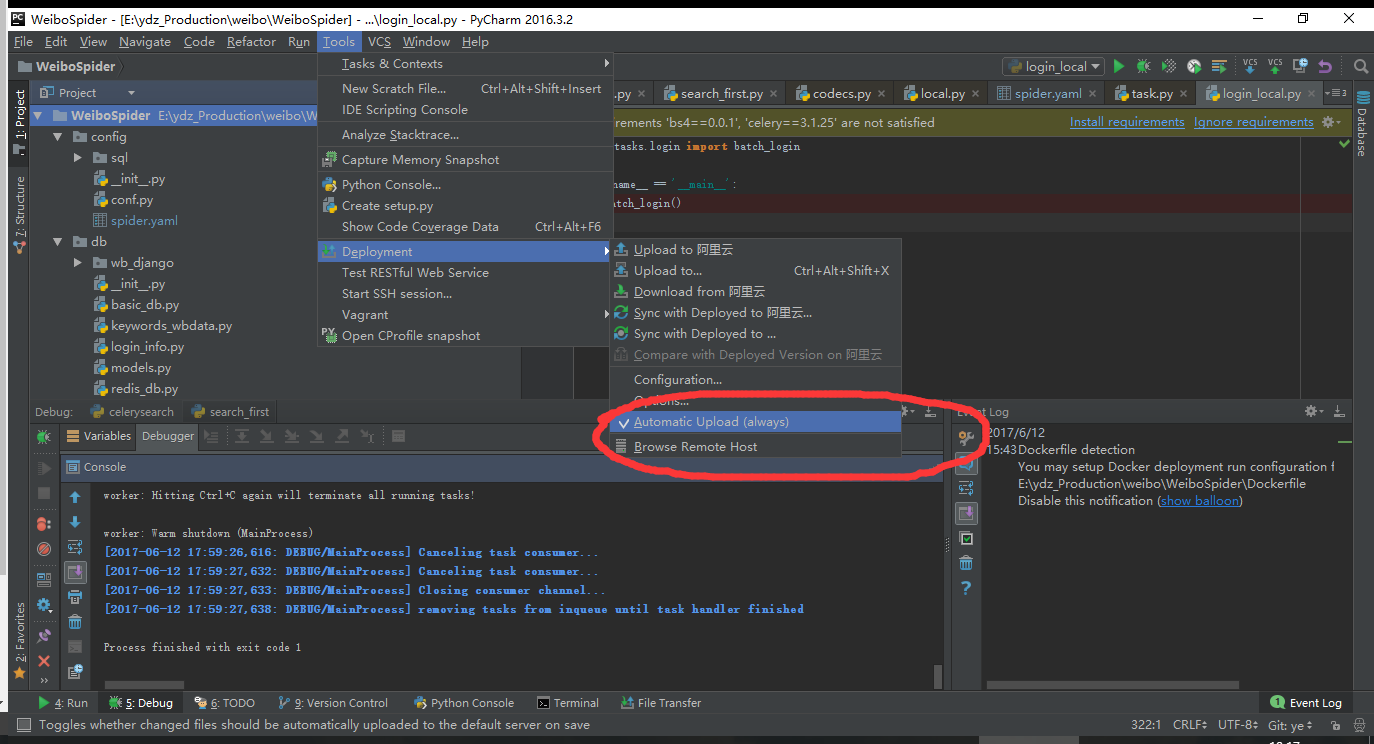Open Database tool window on right edge
The image size is (1374, 744).
click(x=1361, y=124)
